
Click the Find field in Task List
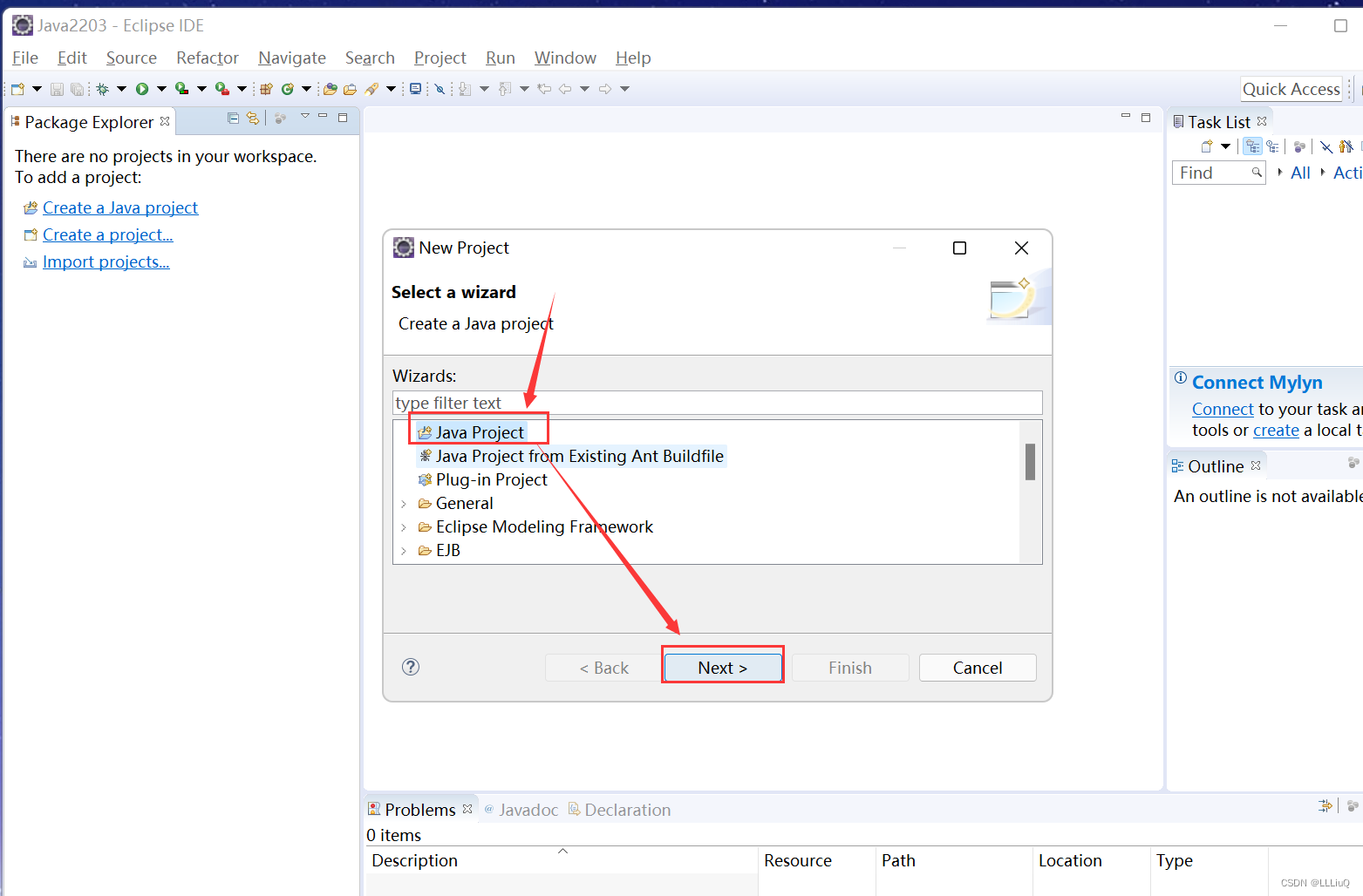(1218, 173)
